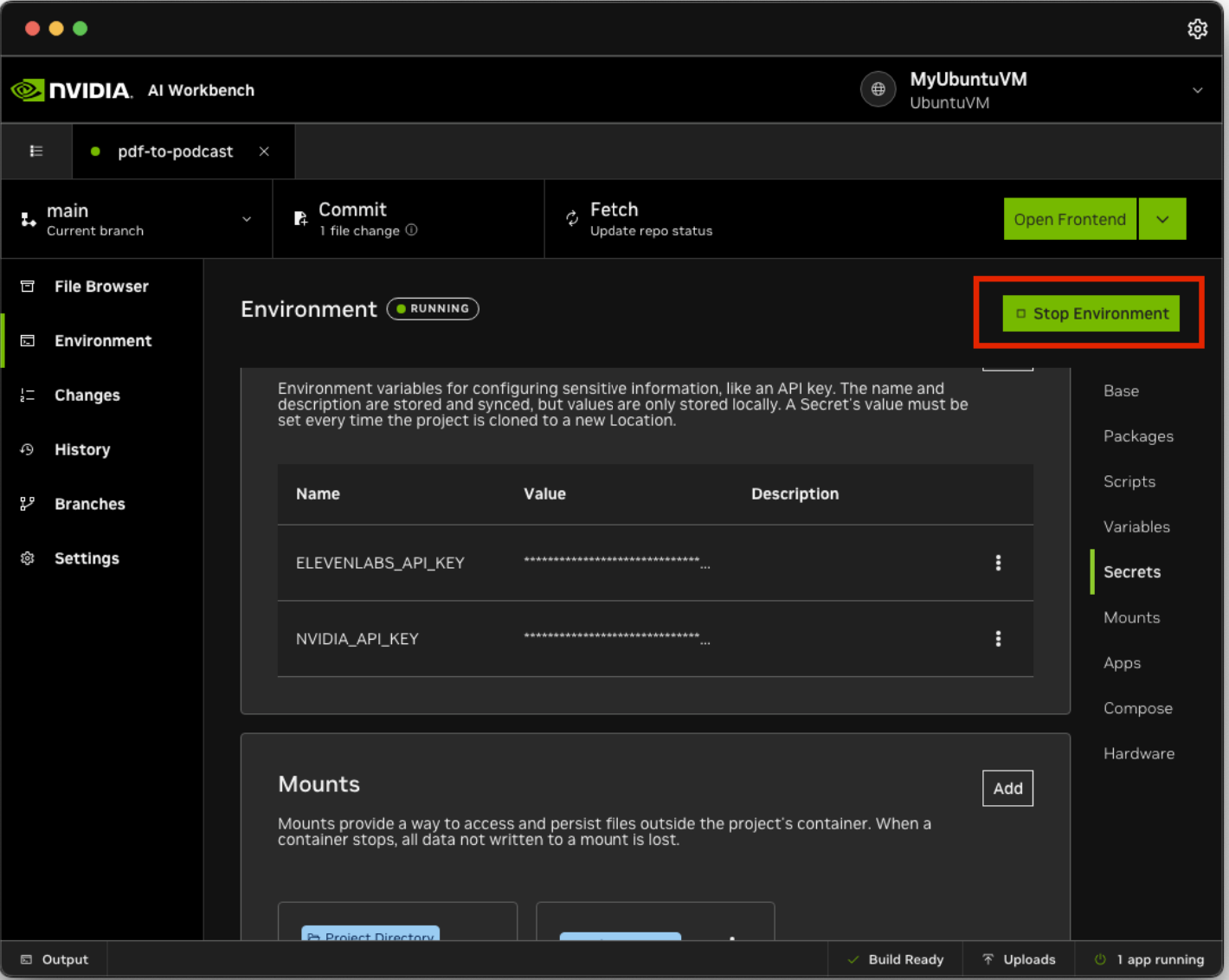Open the Output panel
The image size is (1229, 980).
click(55, 959)
